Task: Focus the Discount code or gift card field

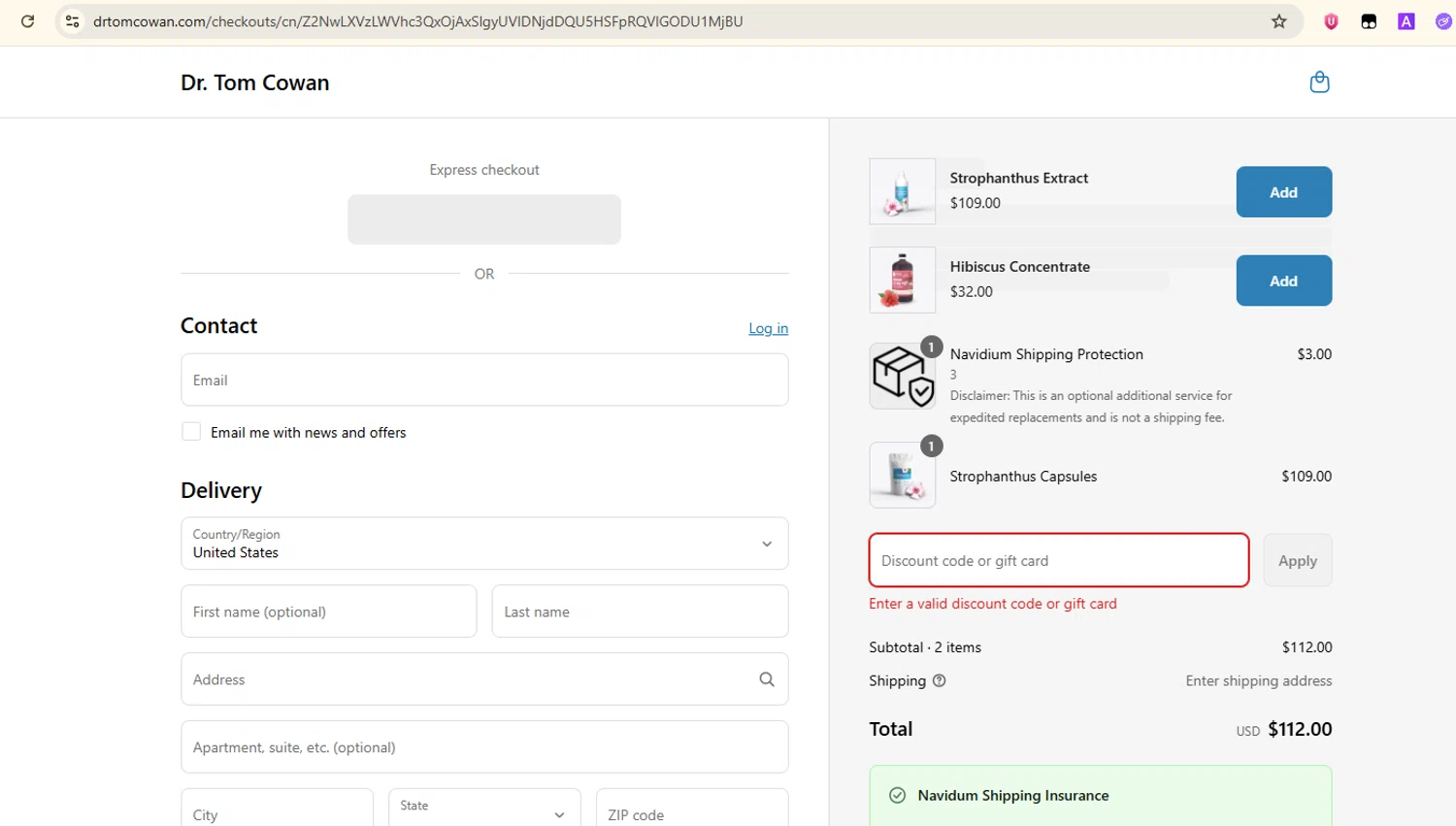Action: (x=1059, y=560)
